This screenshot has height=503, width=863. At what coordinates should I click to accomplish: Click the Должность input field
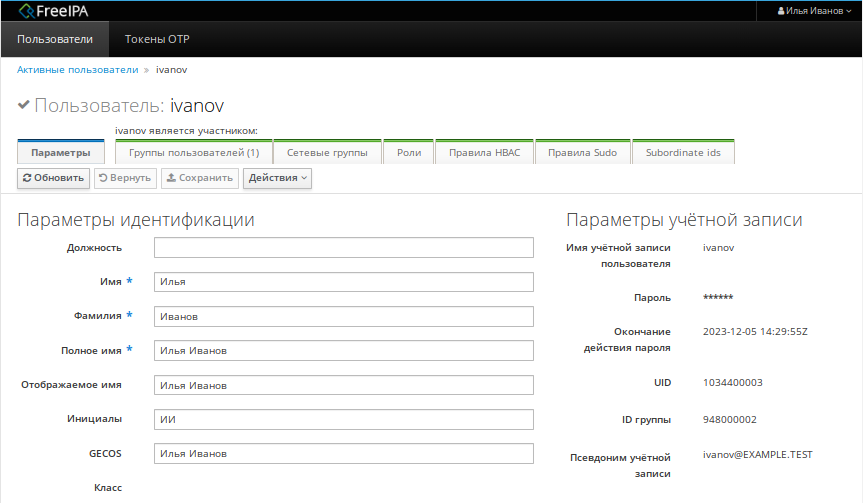(x=343, y=248)
